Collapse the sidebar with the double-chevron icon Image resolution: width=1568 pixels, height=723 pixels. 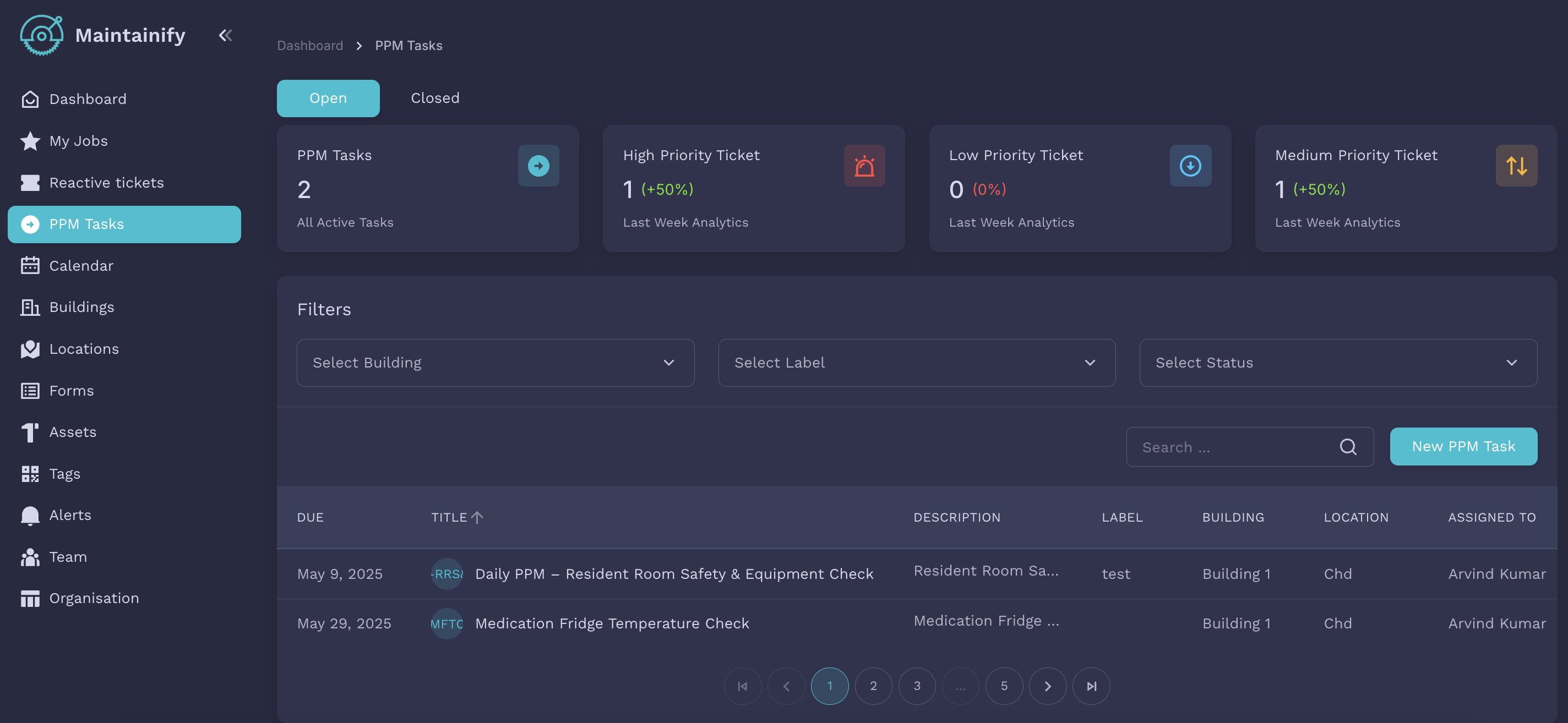(225, 35)
